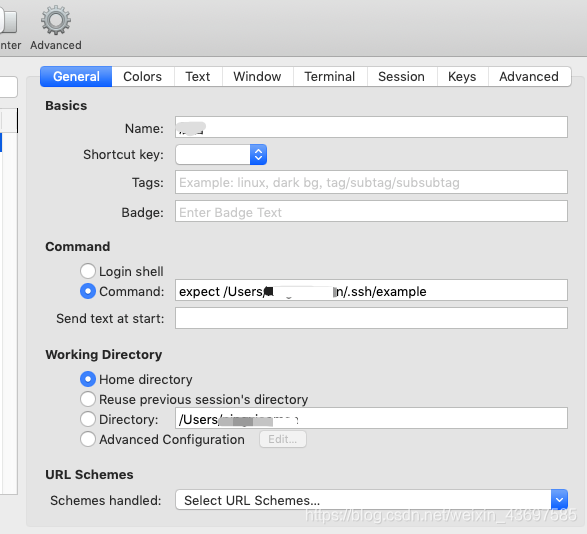Open the Select URL Schemes dropdown

[371, 500]
